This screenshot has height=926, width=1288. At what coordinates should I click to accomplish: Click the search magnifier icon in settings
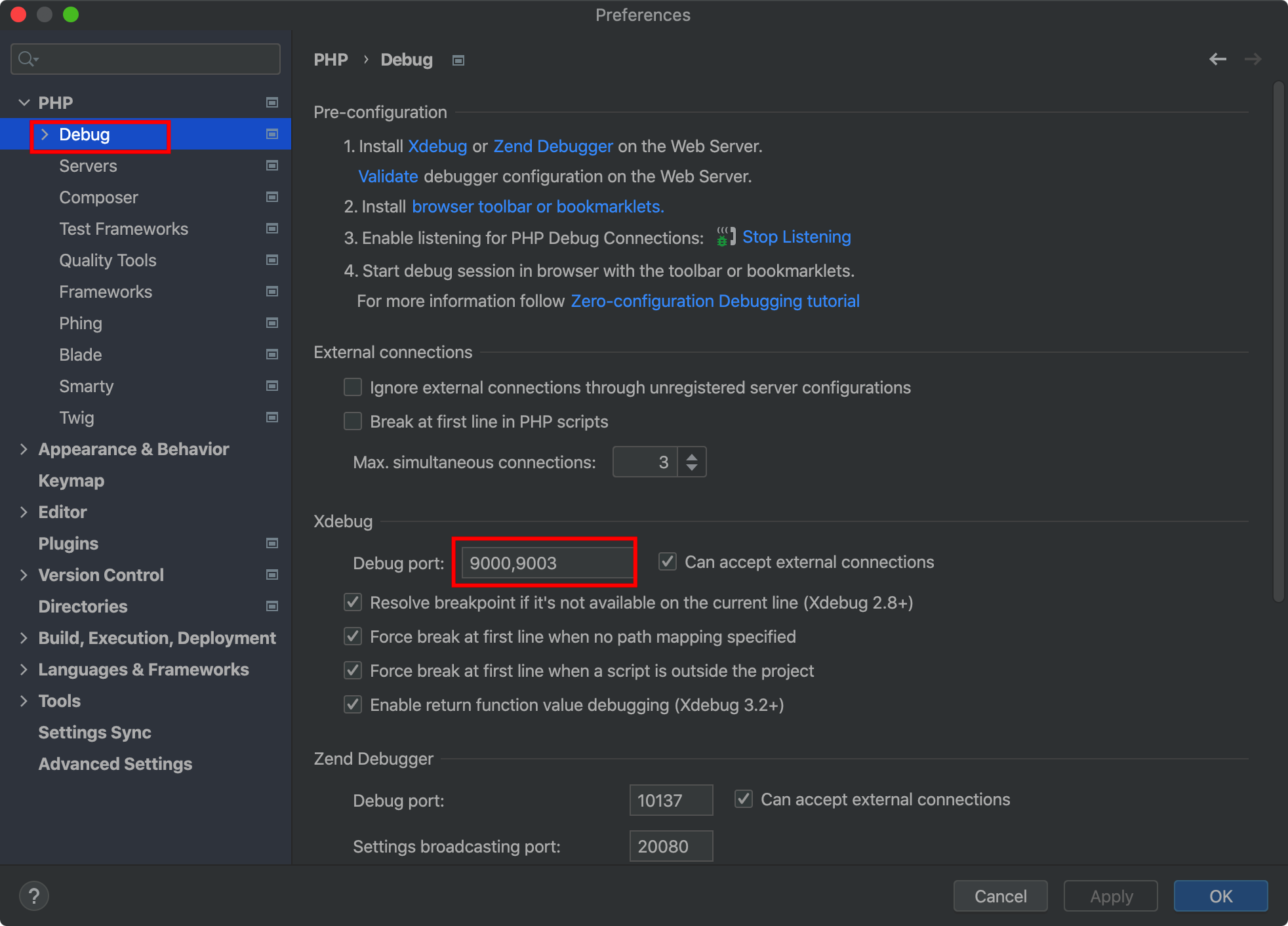tap(27, 59)
